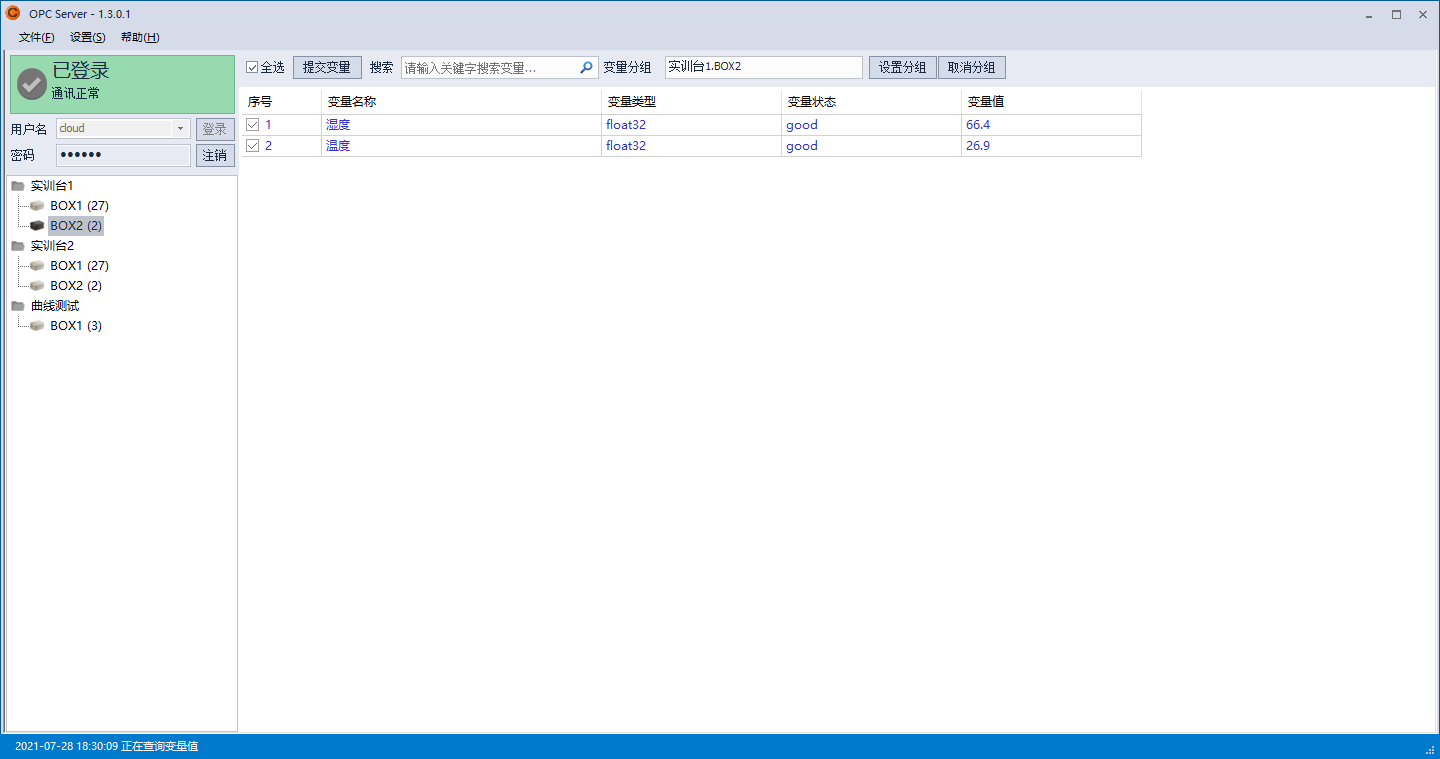Click the BOX1 device icon under 曲线测试

[x=37, y=326]
